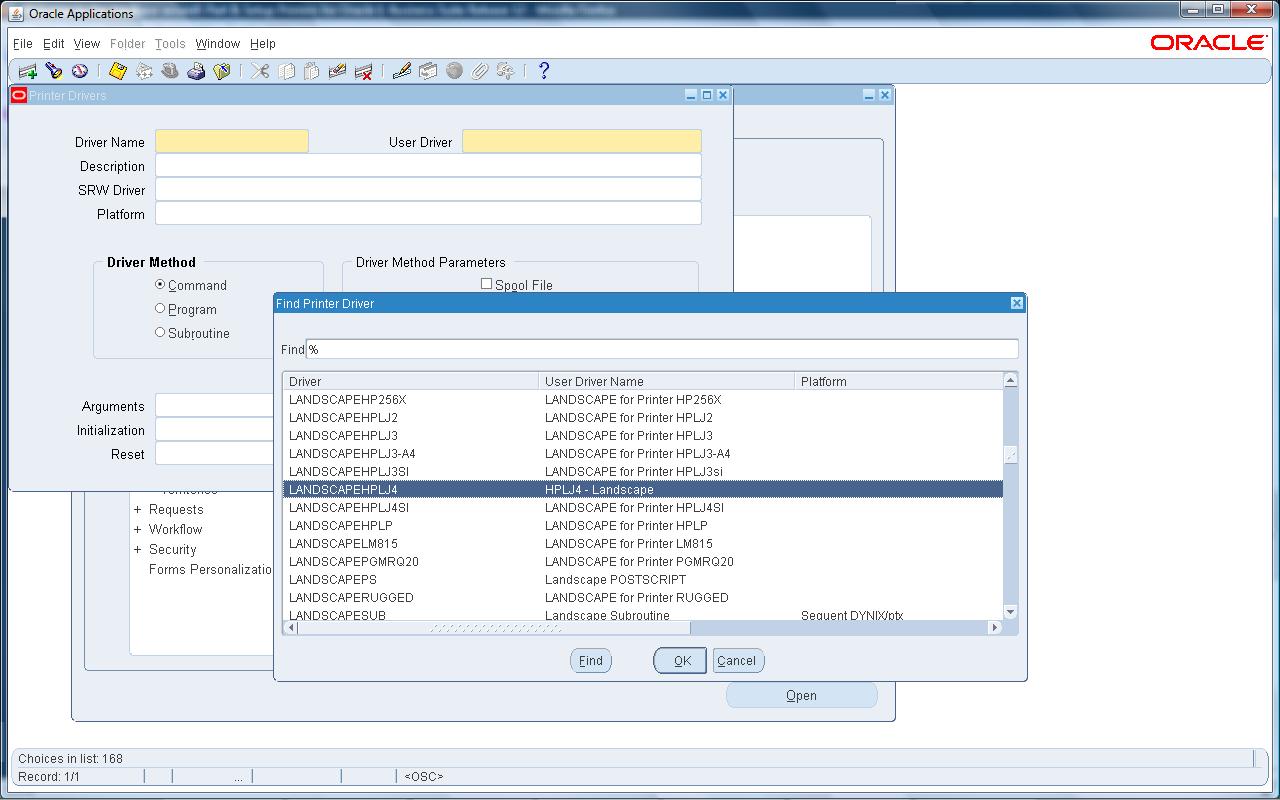The width and height of the screenshot is (1280, 800).
Task: Confirm the selection with OK
Action: coord(681,660)
